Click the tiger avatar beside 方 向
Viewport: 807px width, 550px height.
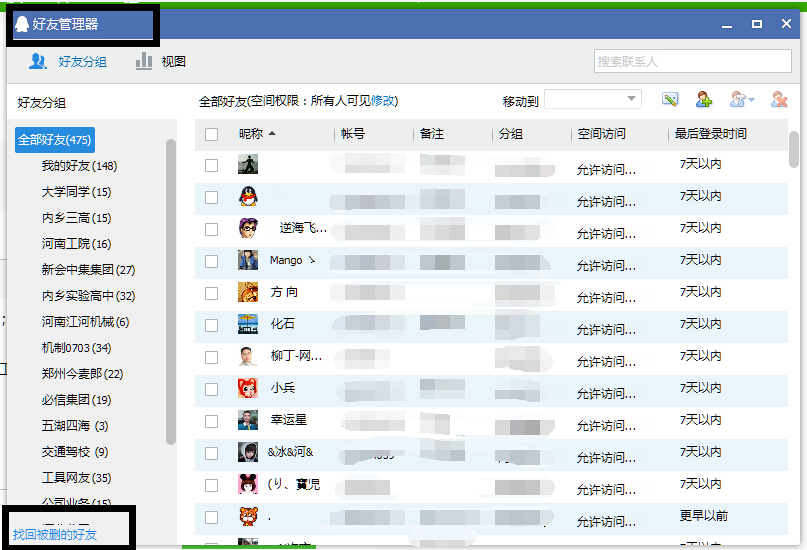248,293
